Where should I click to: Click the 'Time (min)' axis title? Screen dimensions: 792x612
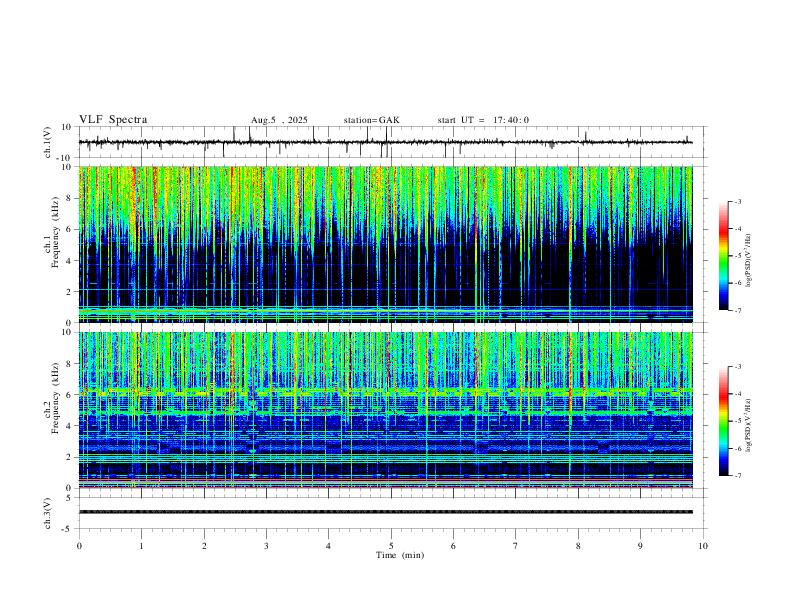coord(400,555)
